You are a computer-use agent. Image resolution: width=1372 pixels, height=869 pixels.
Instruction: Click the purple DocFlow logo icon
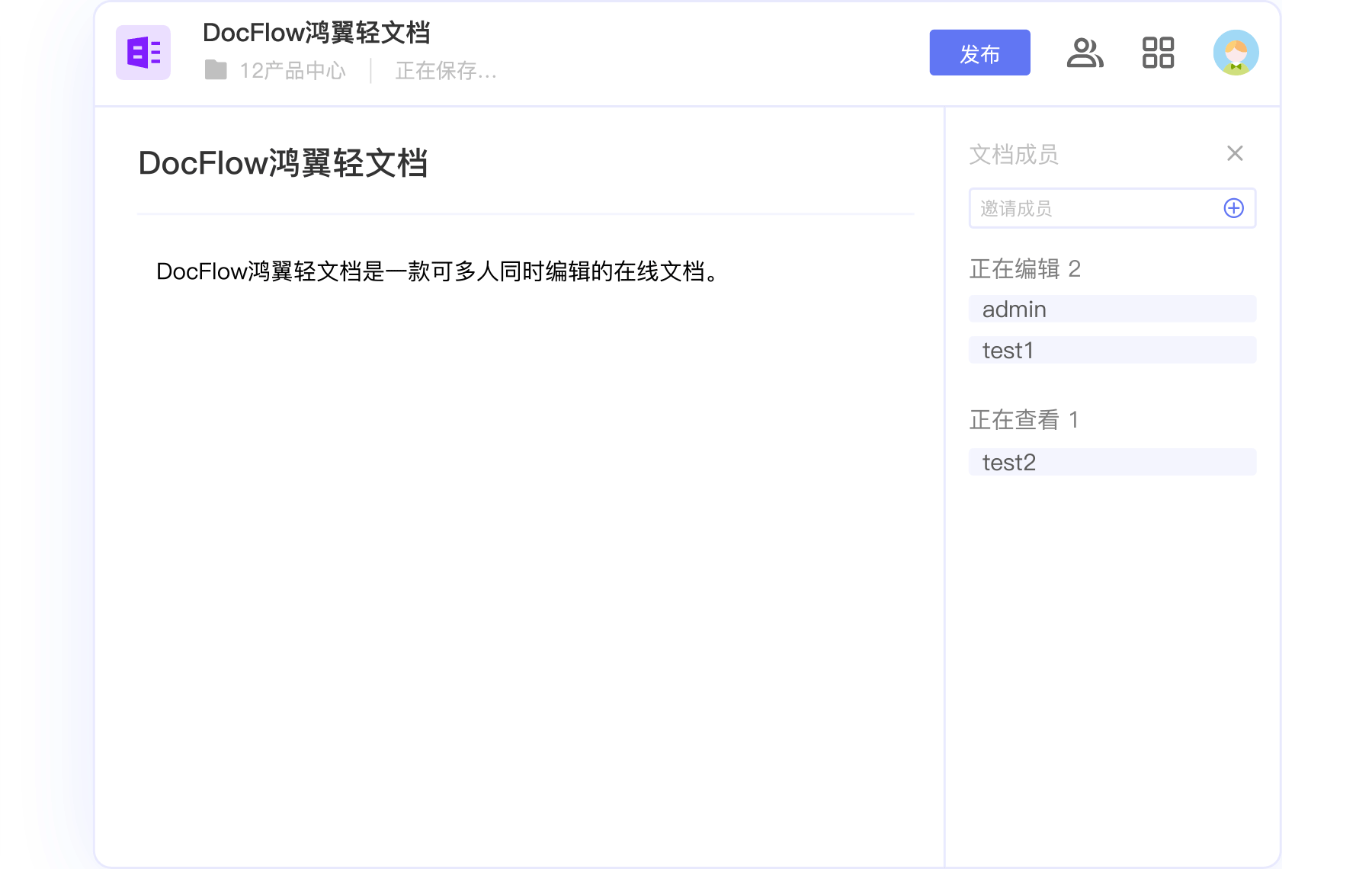point(143,53)
